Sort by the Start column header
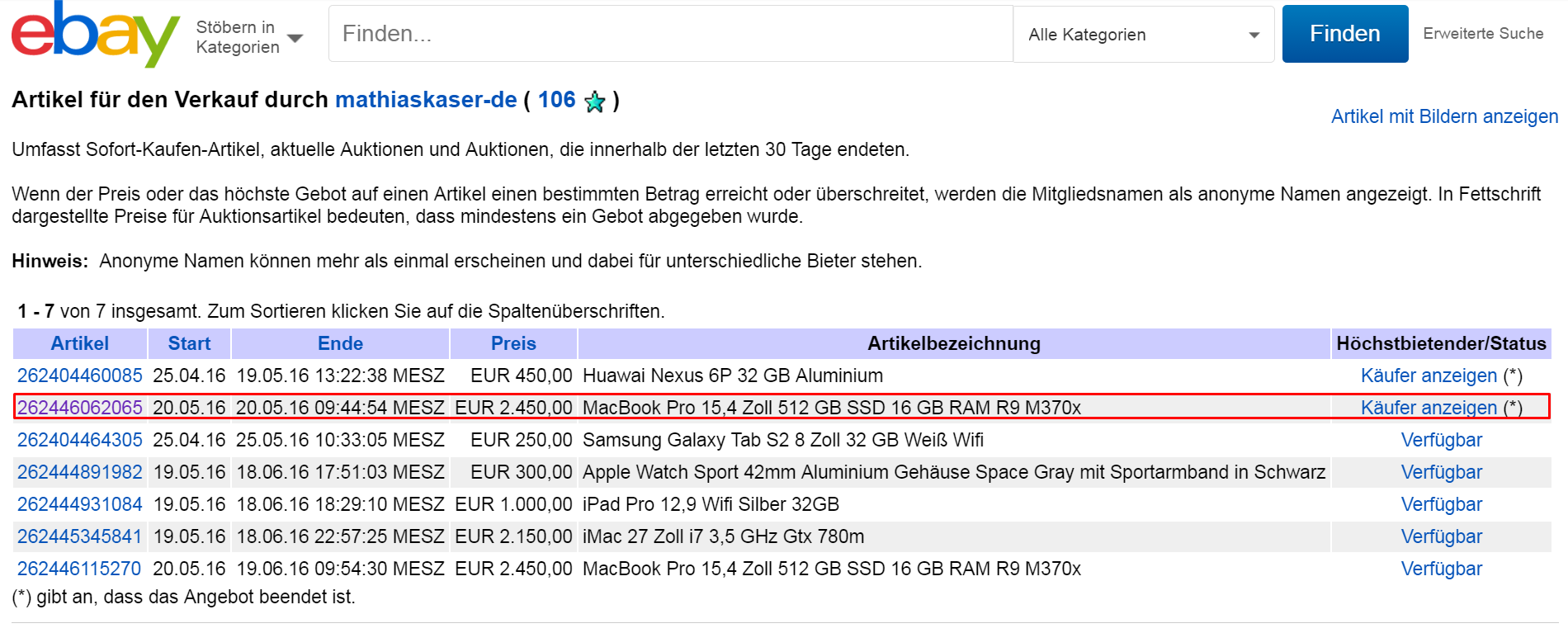This screenshot has width=1568, height=633. 189,343
